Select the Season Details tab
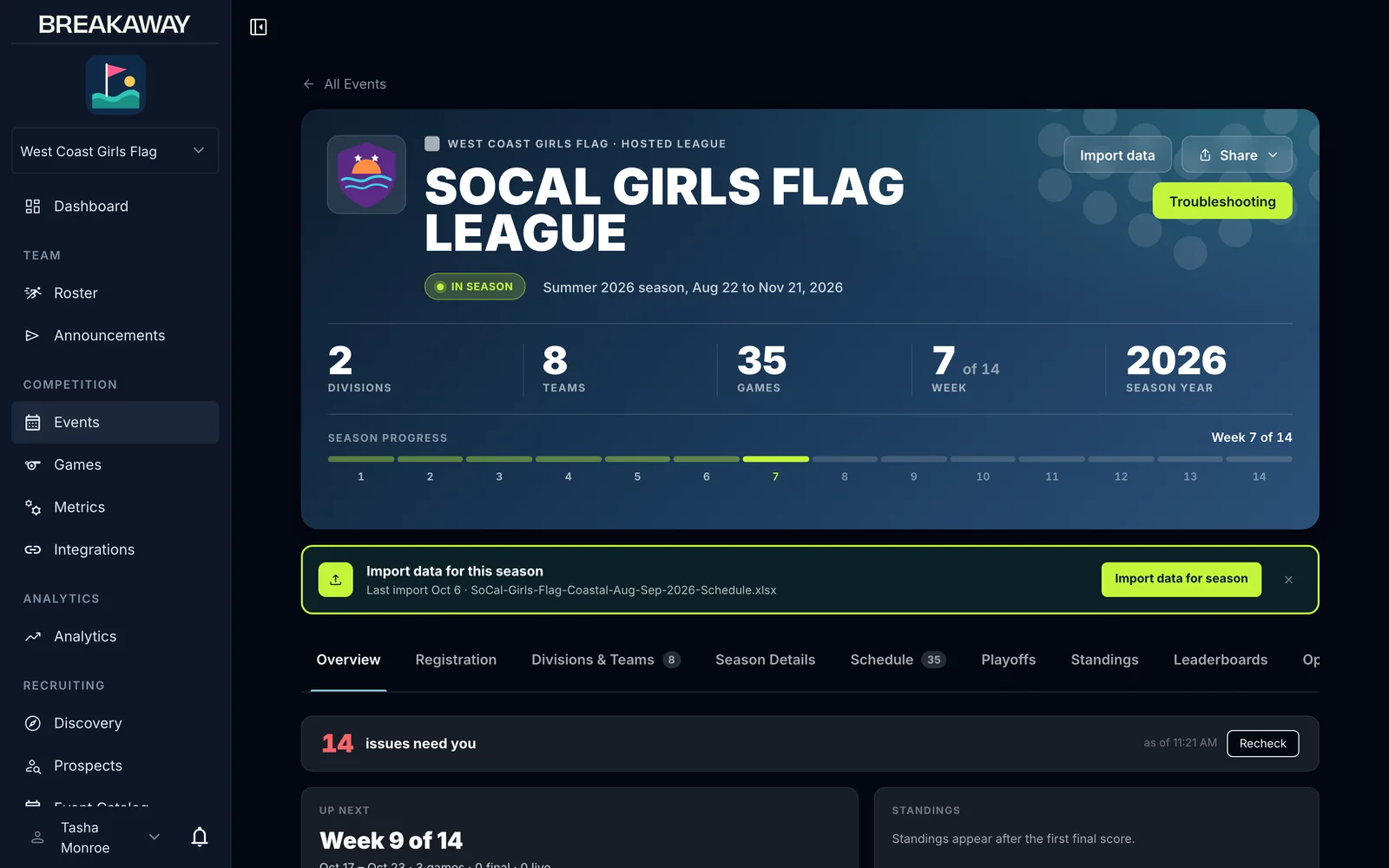Screen dimensions: 1389x868 coord(765,661)
